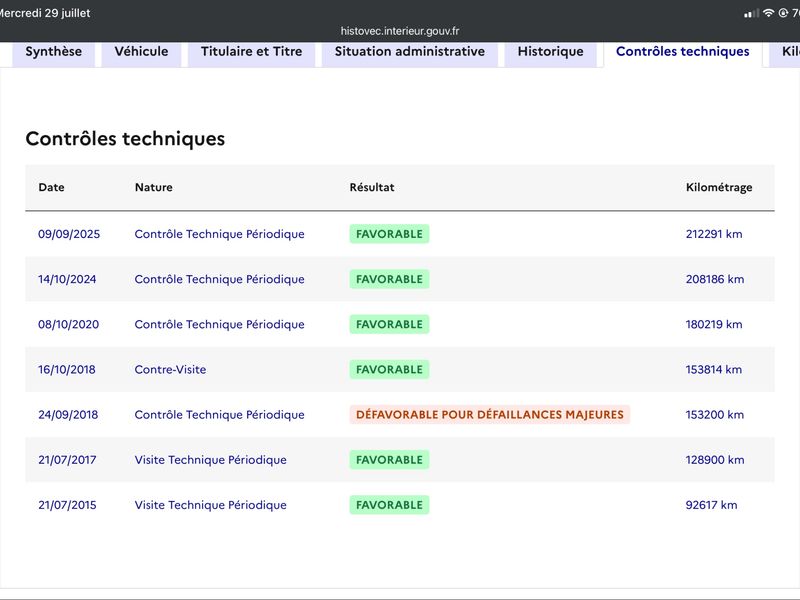Image resolution: width=800 pixels, height=600 pixels.
Task: Click the 153814 km mileage value
Action: [714, 369]
